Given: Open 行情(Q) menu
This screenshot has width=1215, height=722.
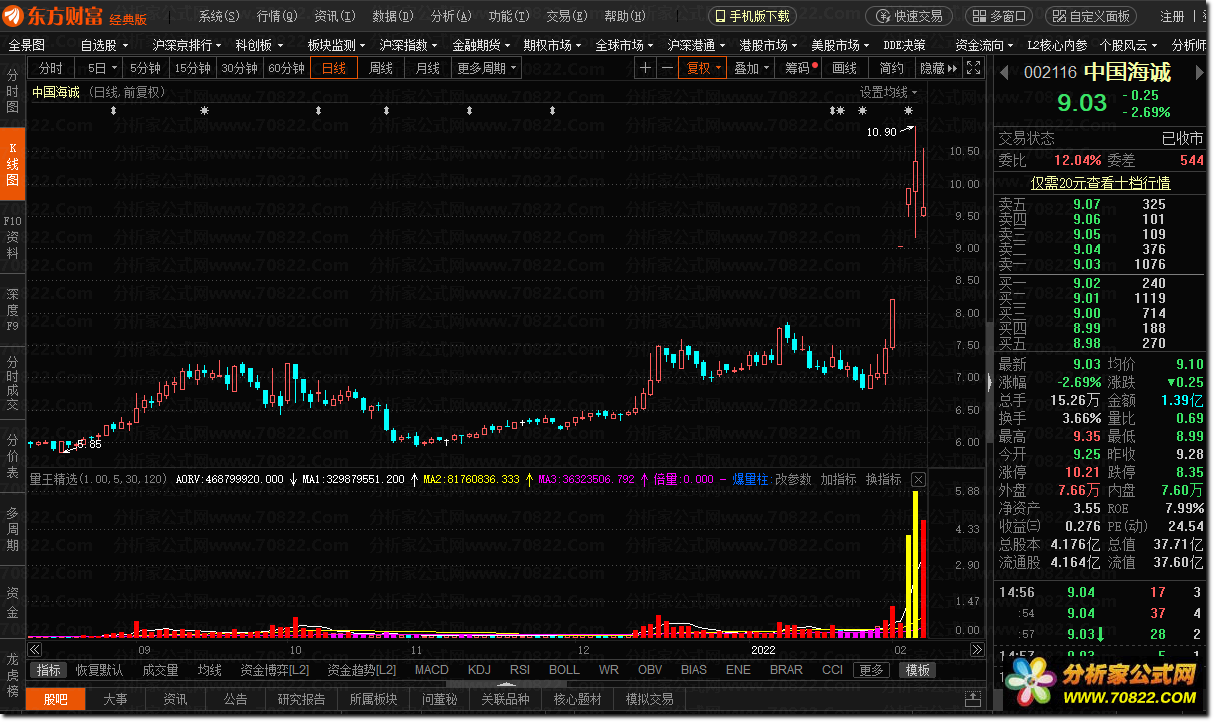Looking at the screenshot, I should tap(277, 16).
